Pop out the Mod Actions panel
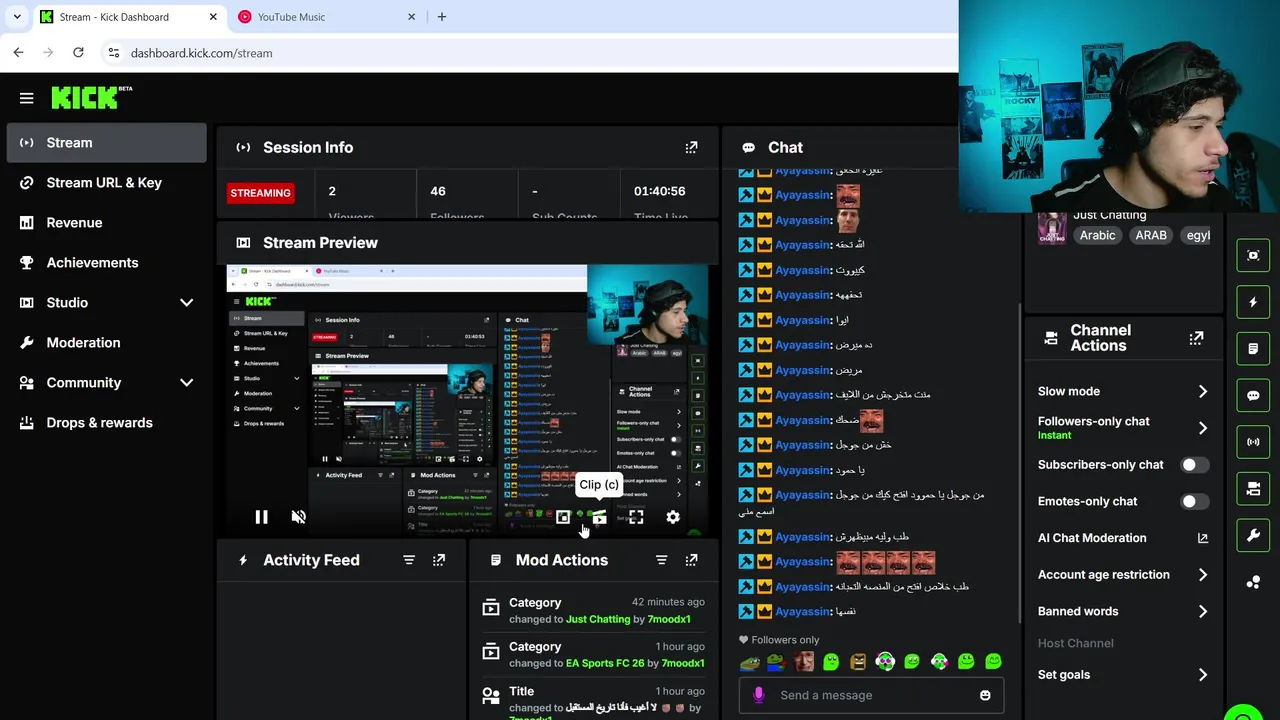 pyautogui.click(x=691, y=560)
